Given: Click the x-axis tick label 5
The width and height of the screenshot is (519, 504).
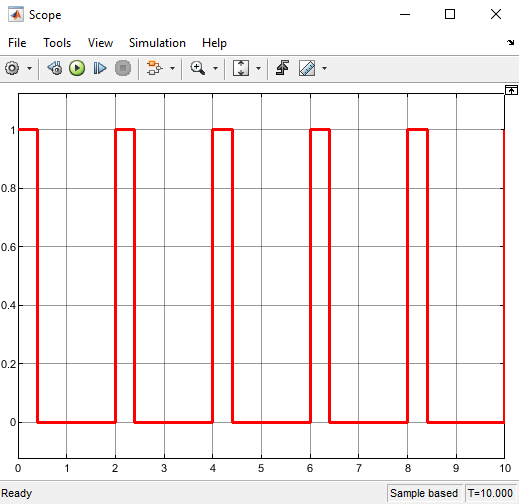Looking at the screenshot, I should [261, 468].
